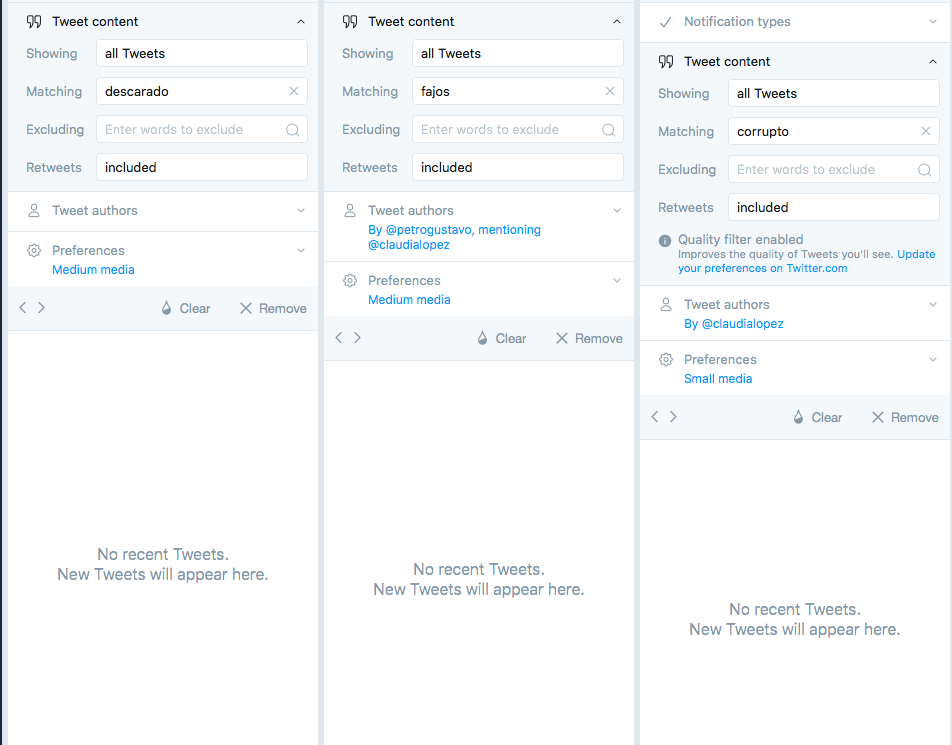Move descarado column right with arrow

pyautogui.click(x=41, y=308)
